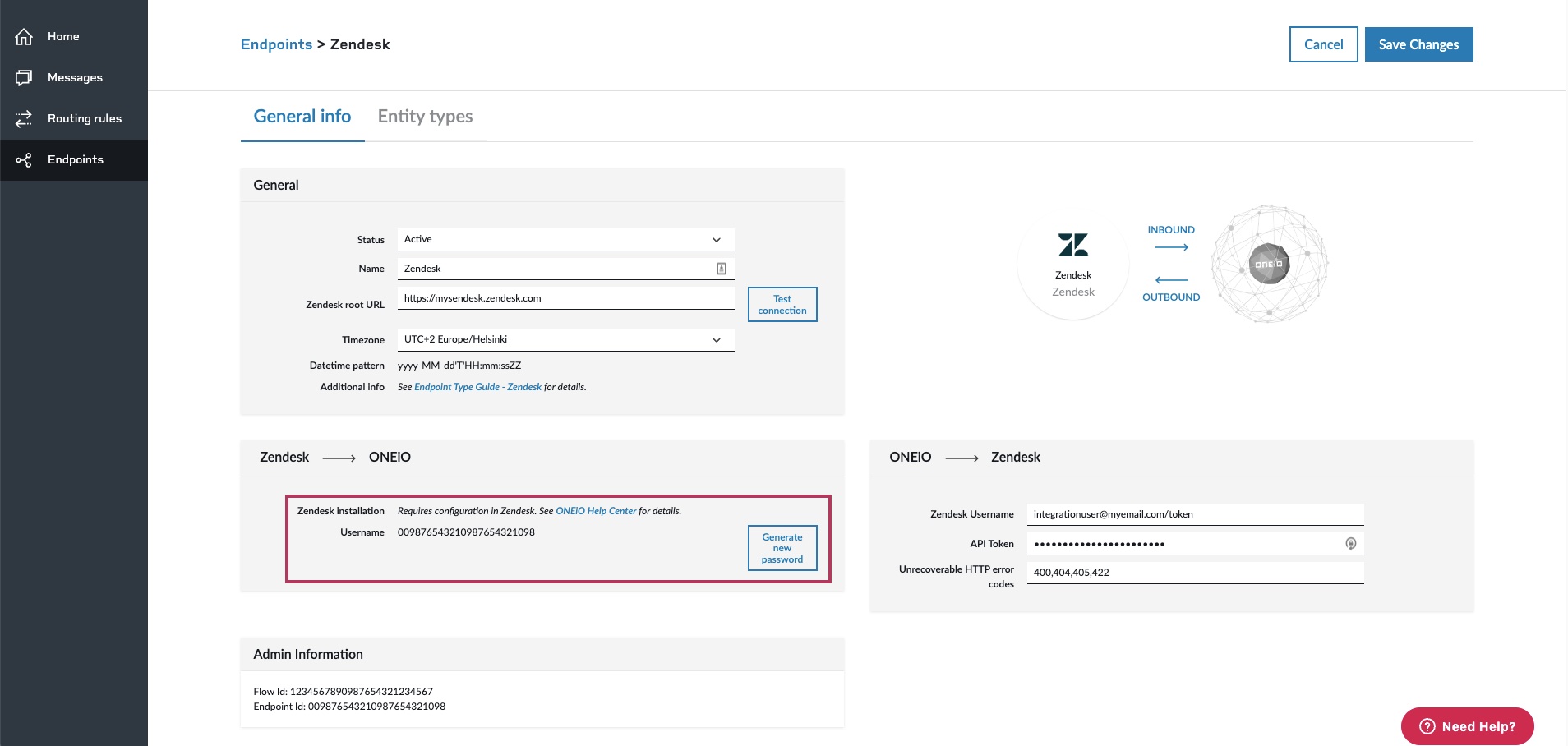Viewport: 1568px width, 746px height.
Task: Switch to the General info tab
Action: 302,117
